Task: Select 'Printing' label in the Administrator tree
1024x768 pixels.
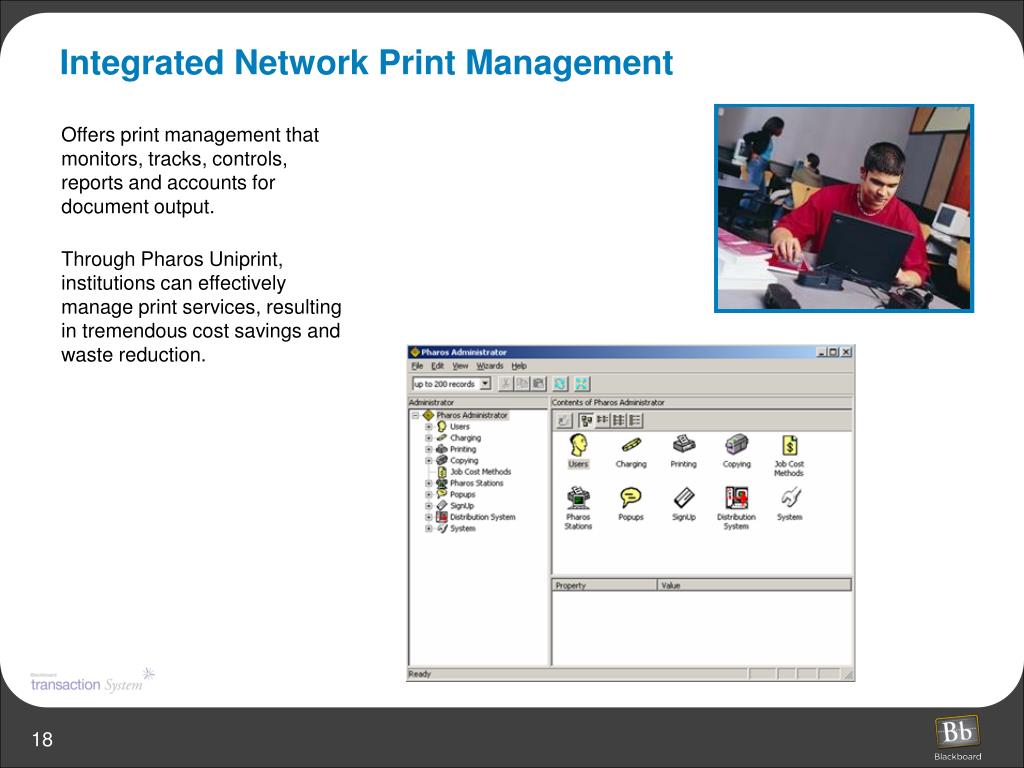Action: pos(462,449)
